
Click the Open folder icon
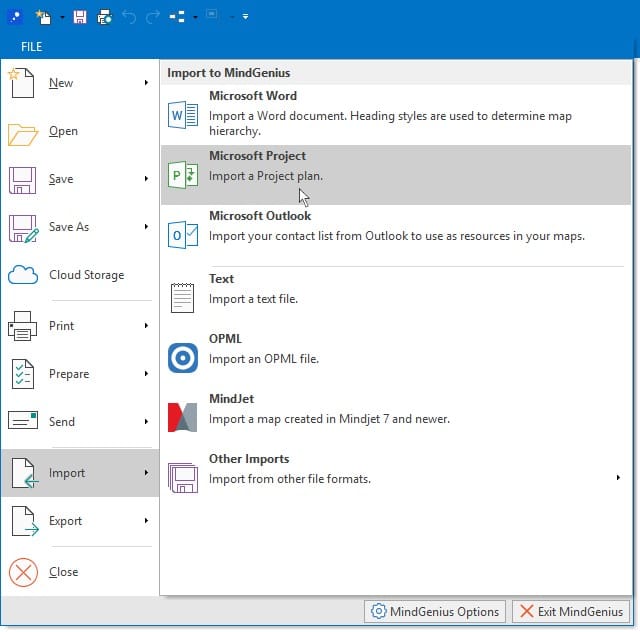(x=22, y=134)
